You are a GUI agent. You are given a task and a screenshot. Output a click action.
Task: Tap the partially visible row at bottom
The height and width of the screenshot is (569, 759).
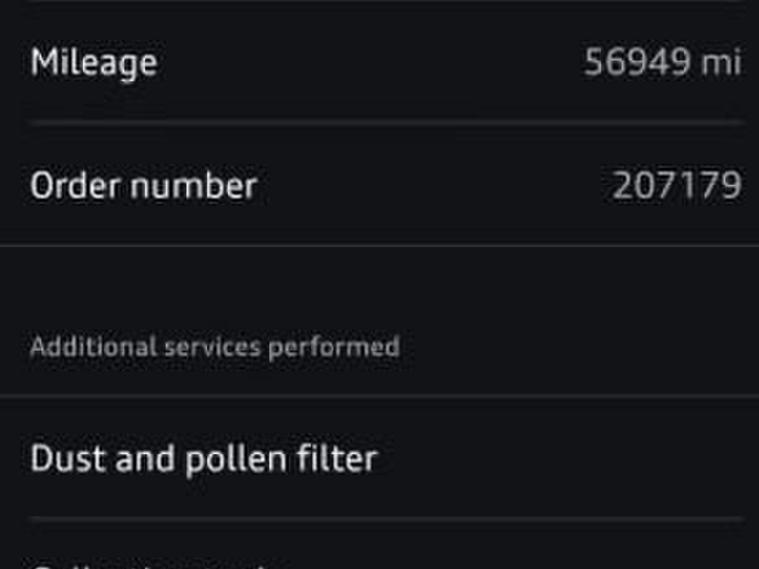coord(150,562)
